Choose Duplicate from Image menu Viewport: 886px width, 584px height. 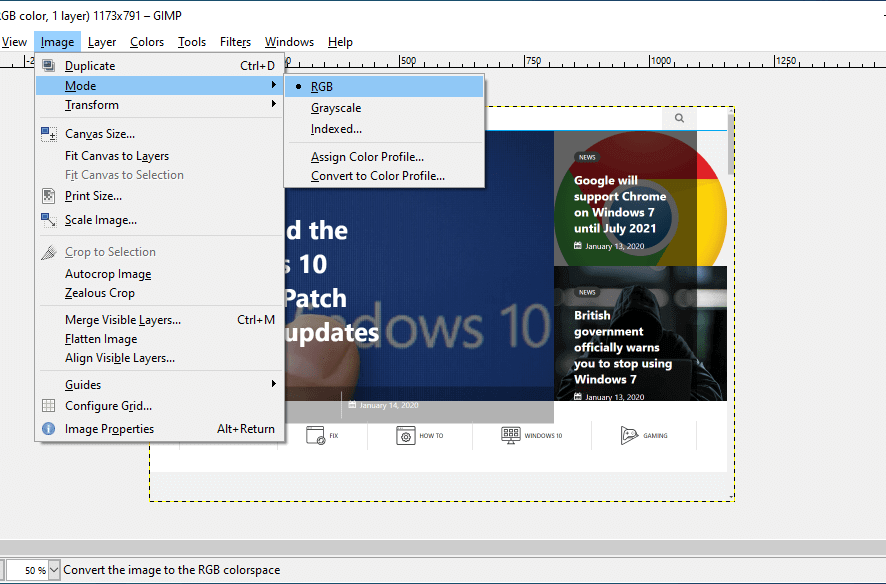click(159, 66)
